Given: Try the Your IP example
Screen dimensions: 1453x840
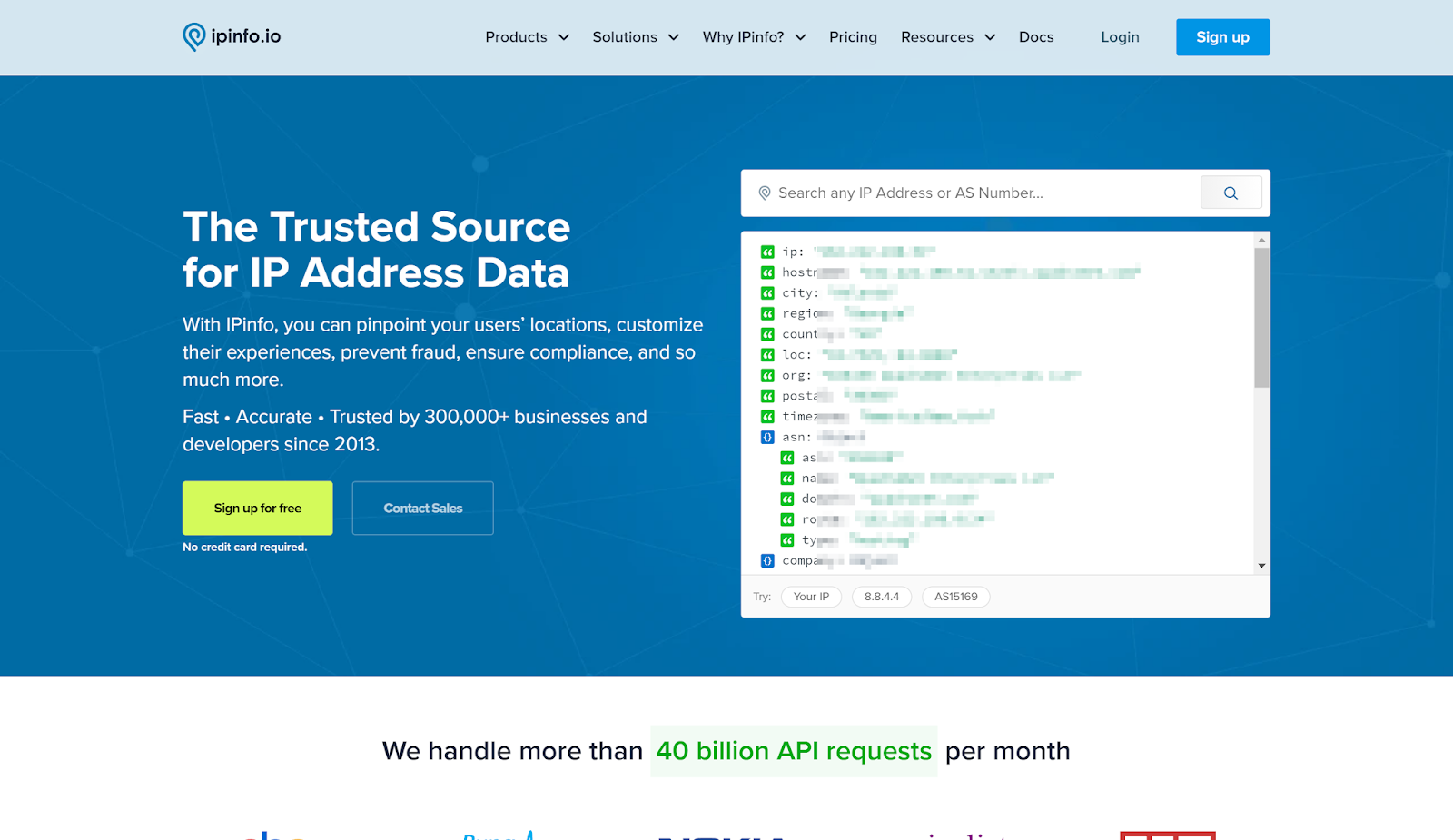Looking at the screenshot, I should [x=811, y=597].
